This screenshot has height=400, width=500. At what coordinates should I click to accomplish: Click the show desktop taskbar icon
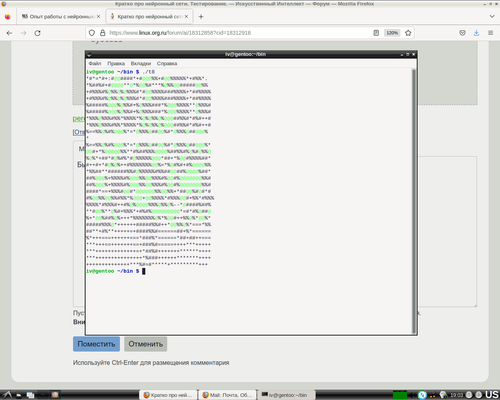pyautogui.click(x=31, y=395)
